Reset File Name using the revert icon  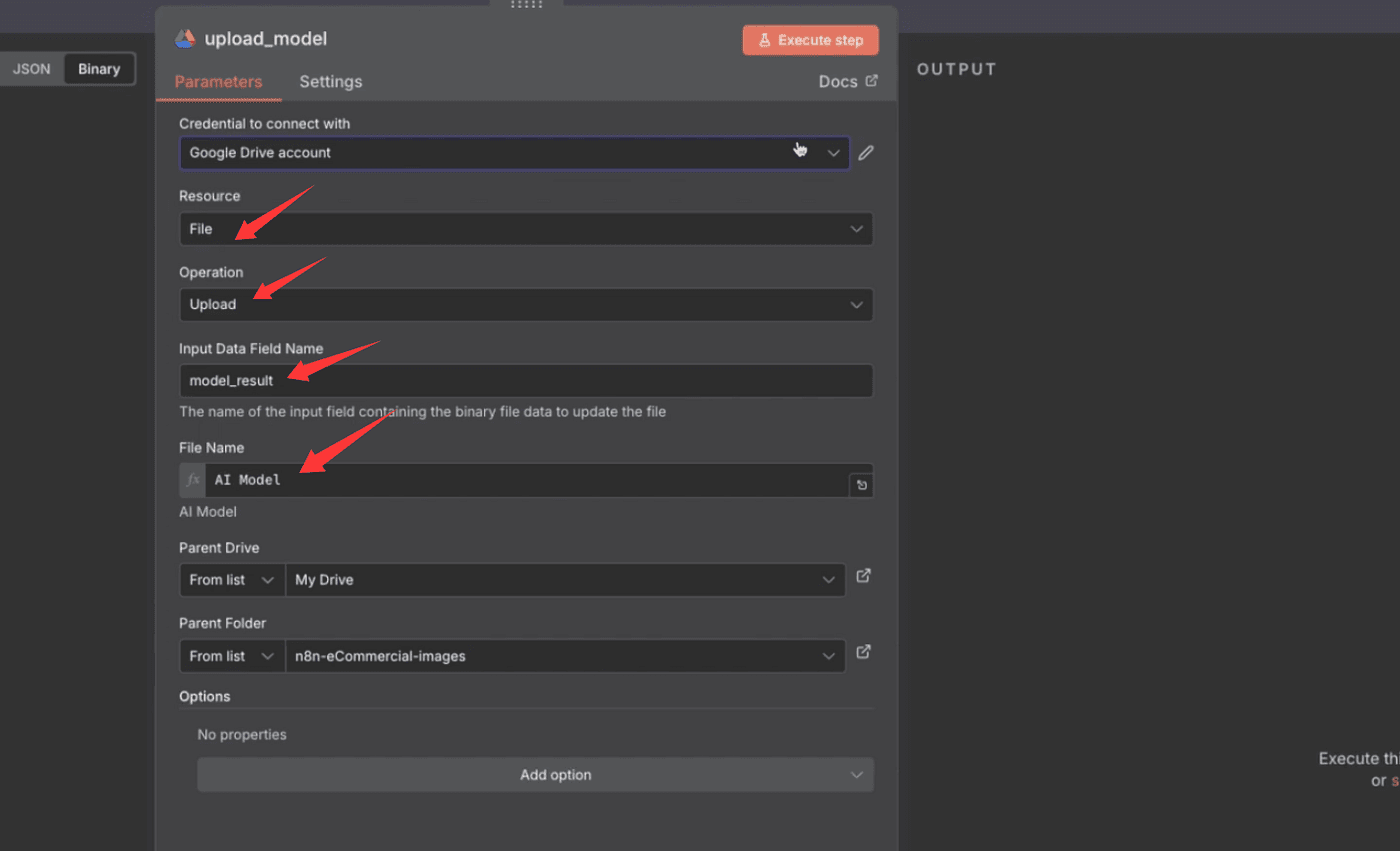click(x=861, y=486)
